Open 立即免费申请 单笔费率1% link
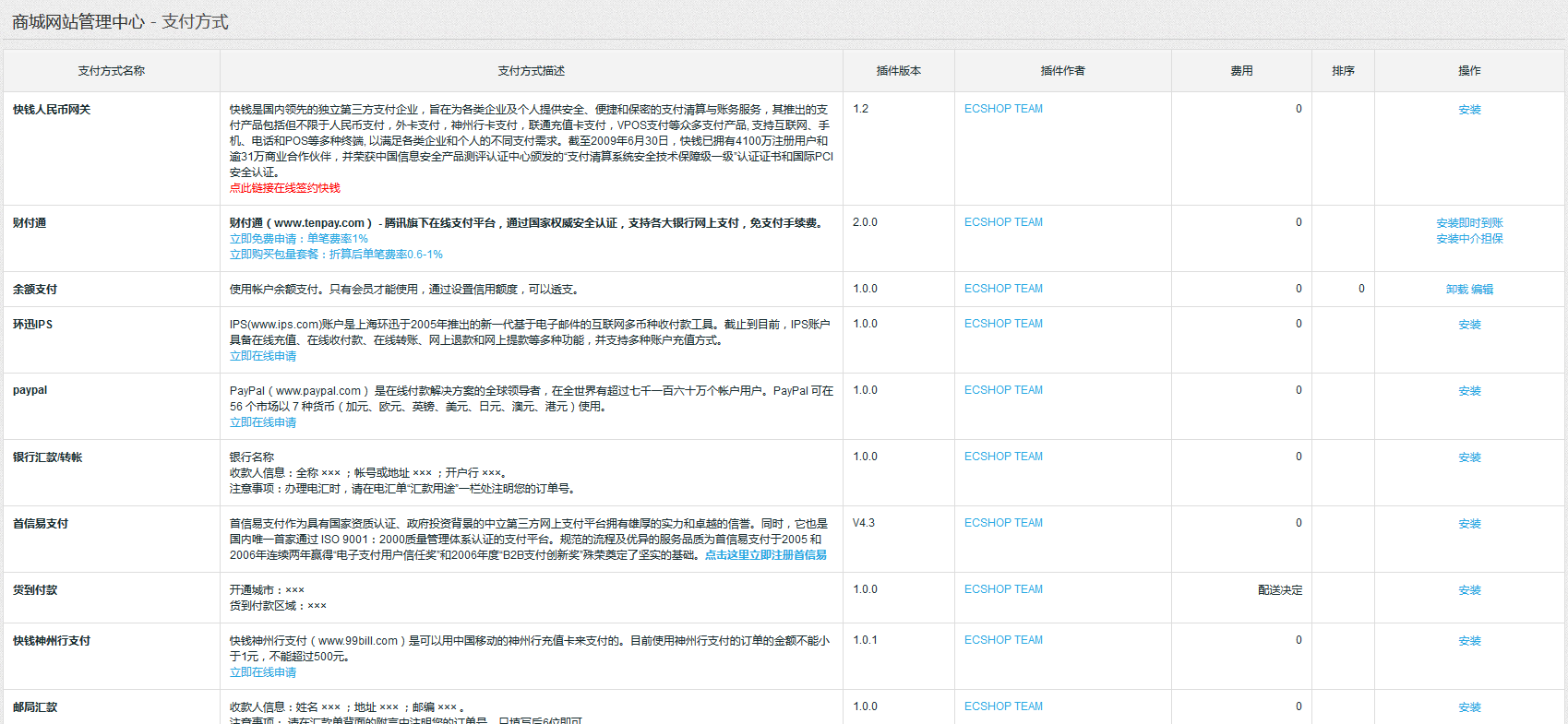The height and width of the screenshot is (724, 1568). [298, 239]
